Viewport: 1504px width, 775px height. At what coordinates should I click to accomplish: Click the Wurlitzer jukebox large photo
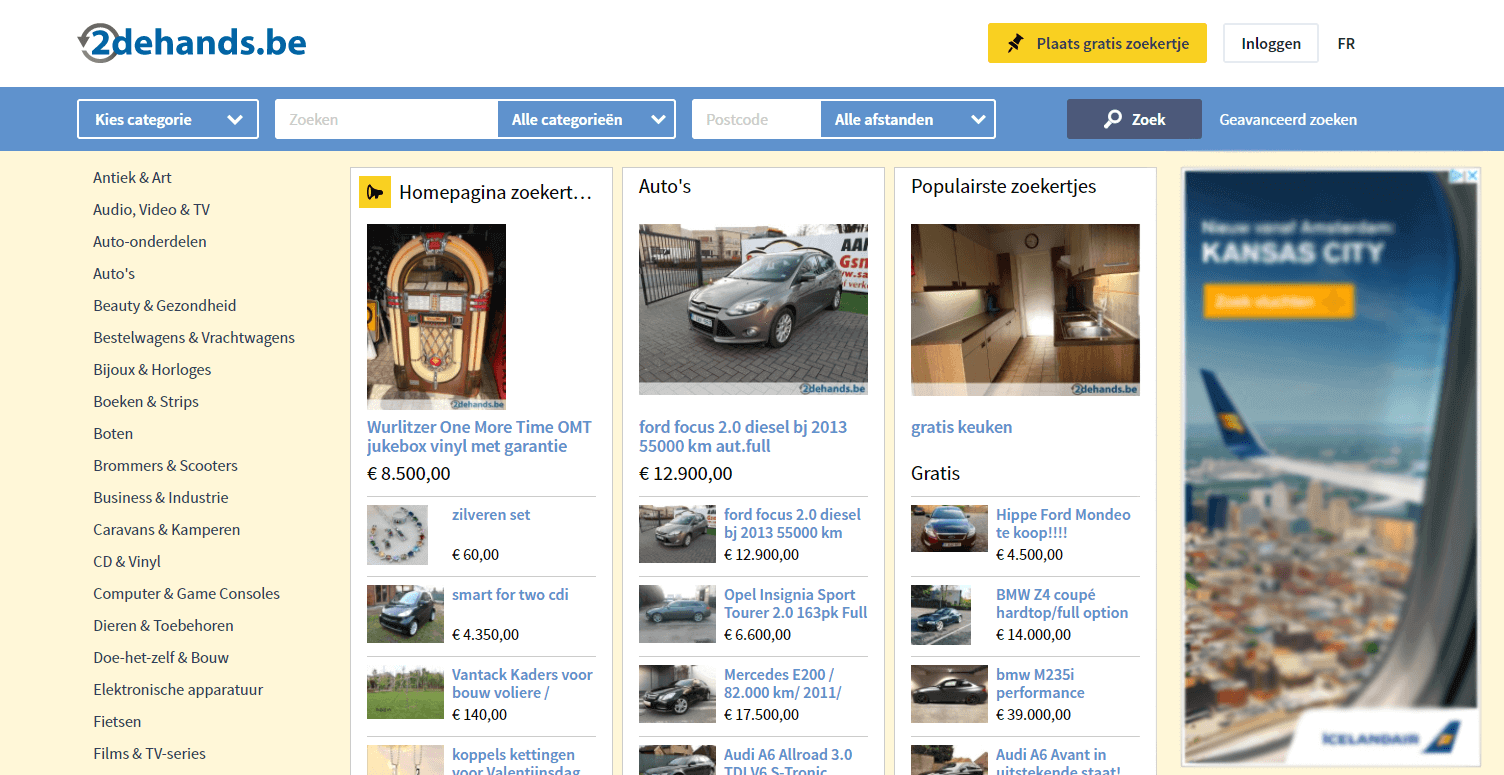436,317
